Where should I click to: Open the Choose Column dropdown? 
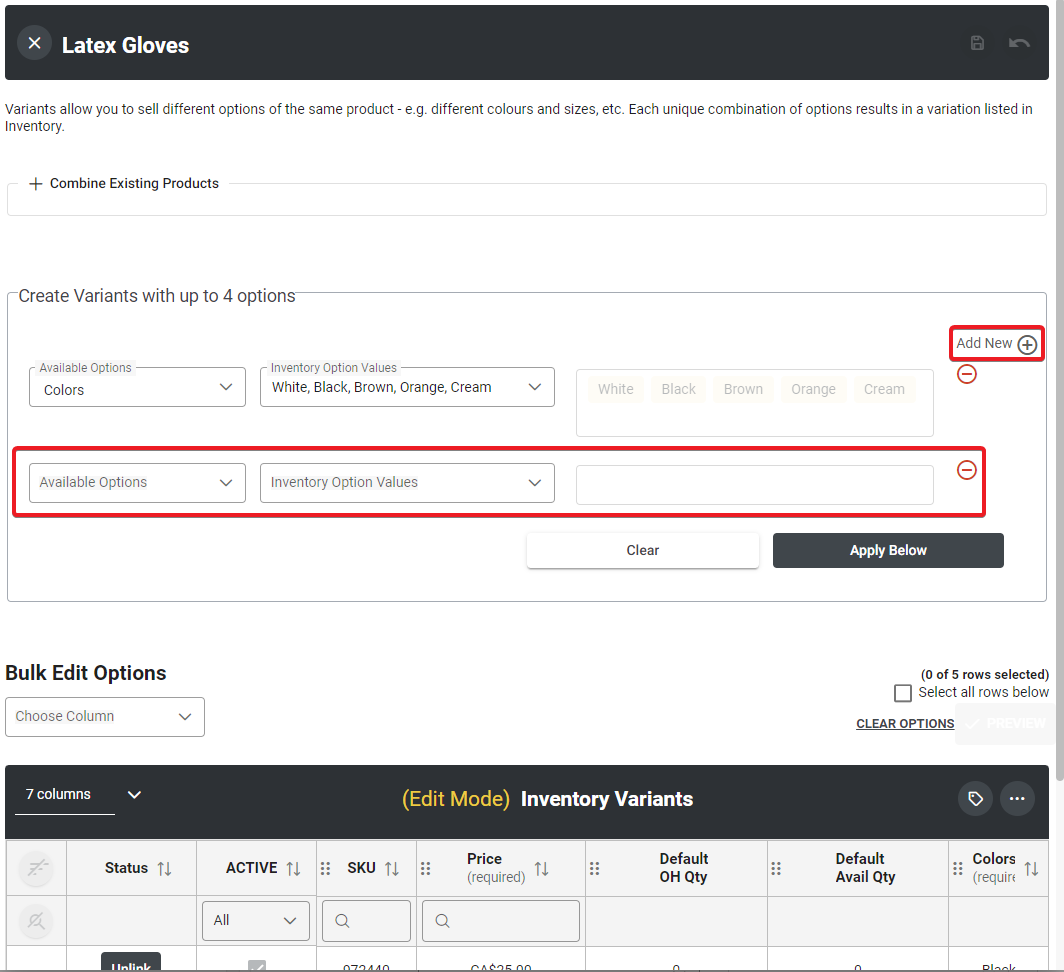tap(105, 717)
